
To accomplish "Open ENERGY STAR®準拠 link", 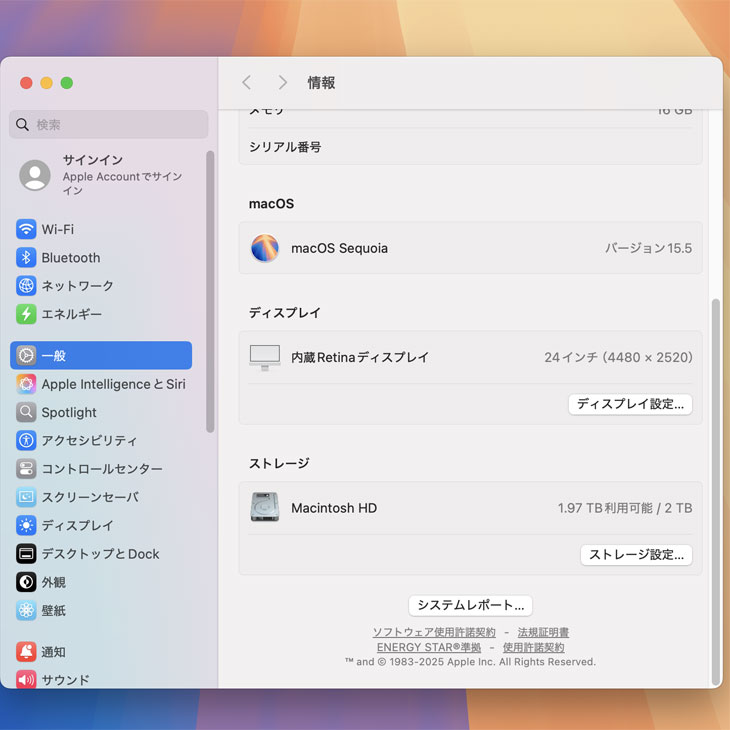I will pos(429,647).
